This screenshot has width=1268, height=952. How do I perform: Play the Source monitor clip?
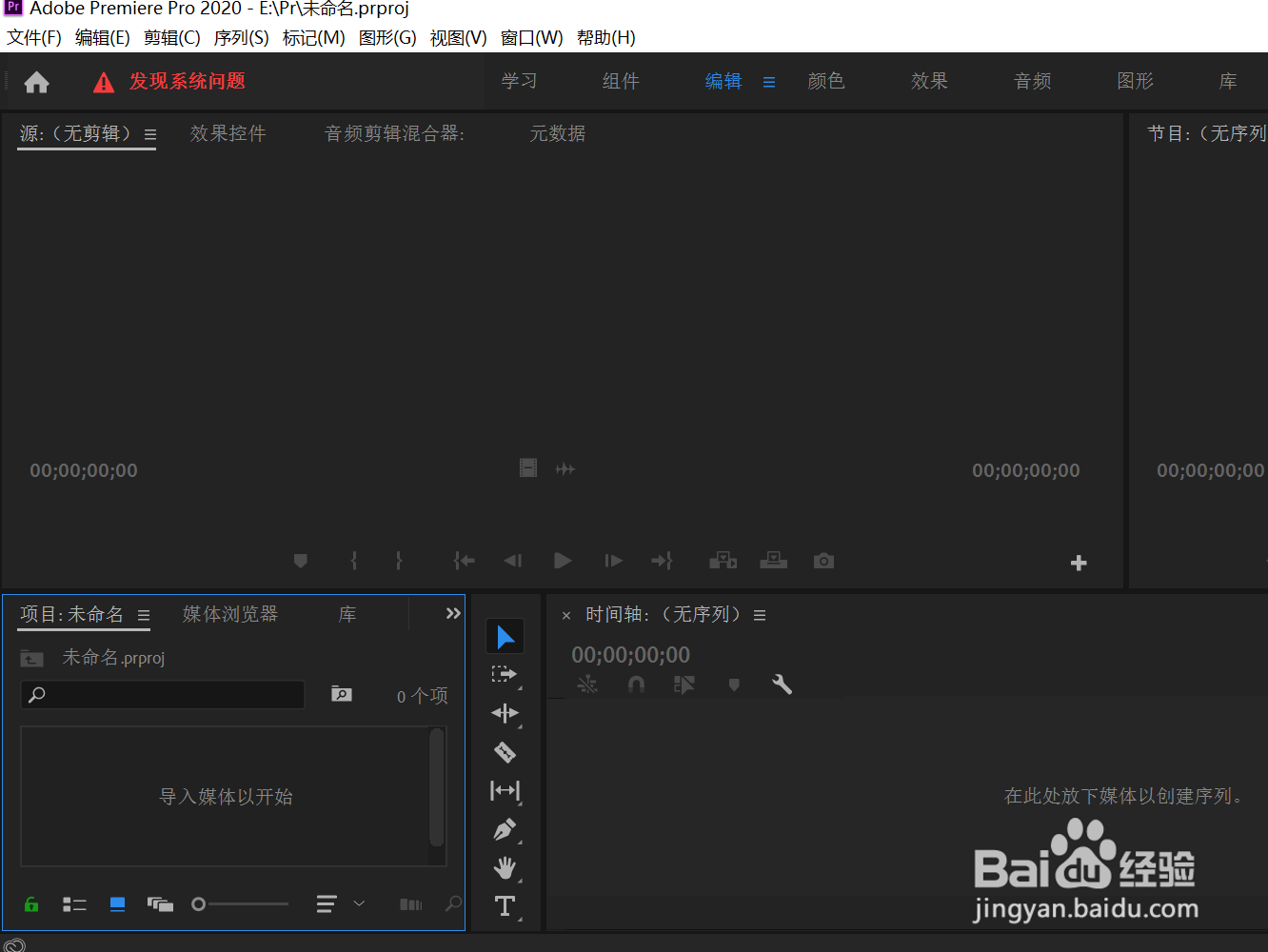[563, 561]
